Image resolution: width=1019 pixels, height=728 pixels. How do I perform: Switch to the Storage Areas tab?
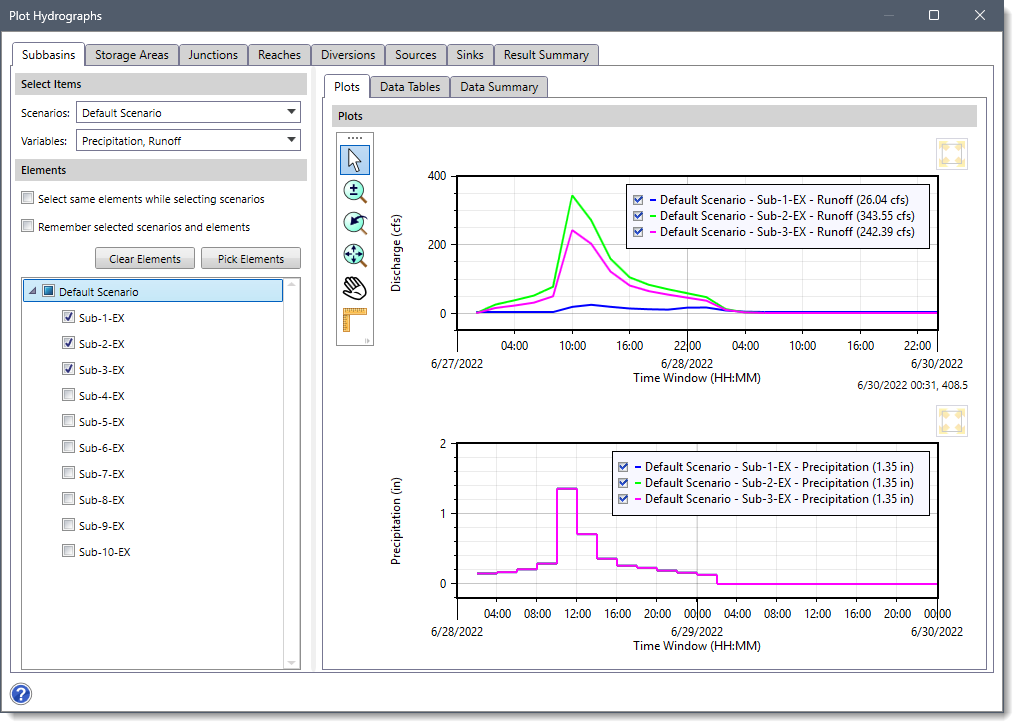(131, 55)
